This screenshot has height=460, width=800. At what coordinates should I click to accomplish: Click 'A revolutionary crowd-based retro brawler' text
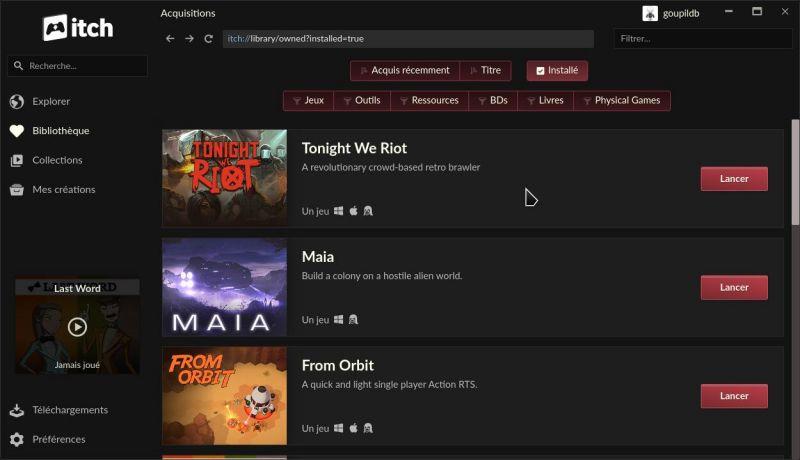pos(390,167)
